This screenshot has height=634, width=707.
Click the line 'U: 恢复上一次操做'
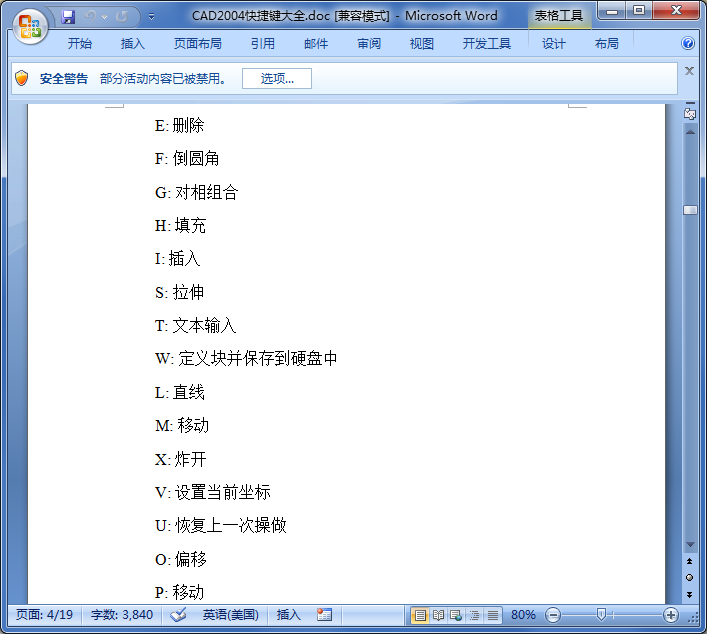[x=221, y=526]
